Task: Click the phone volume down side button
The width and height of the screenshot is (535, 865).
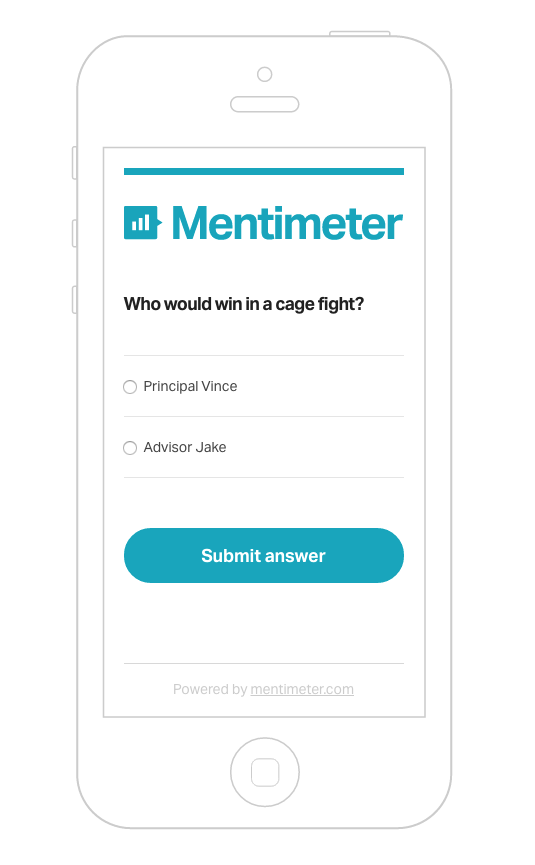Action: [x=74, y=300]
